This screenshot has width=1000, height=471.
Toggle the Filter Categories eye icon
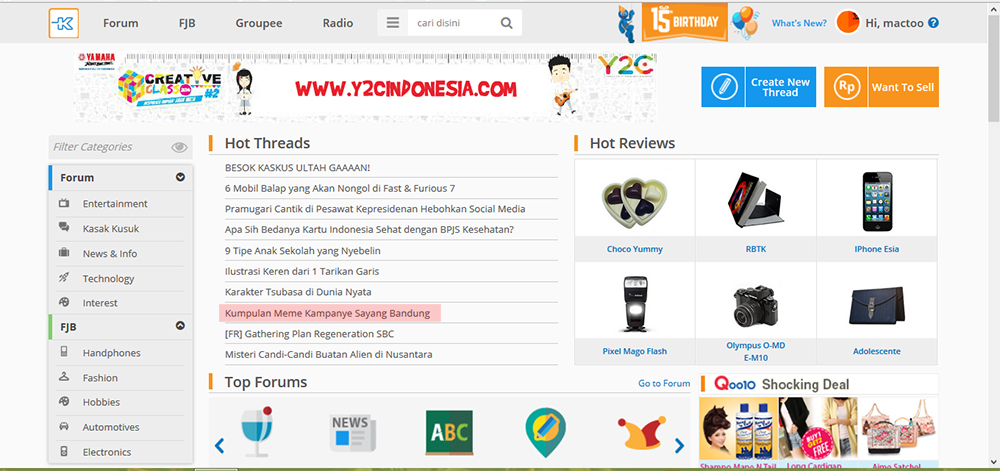[x=179, y=147]
